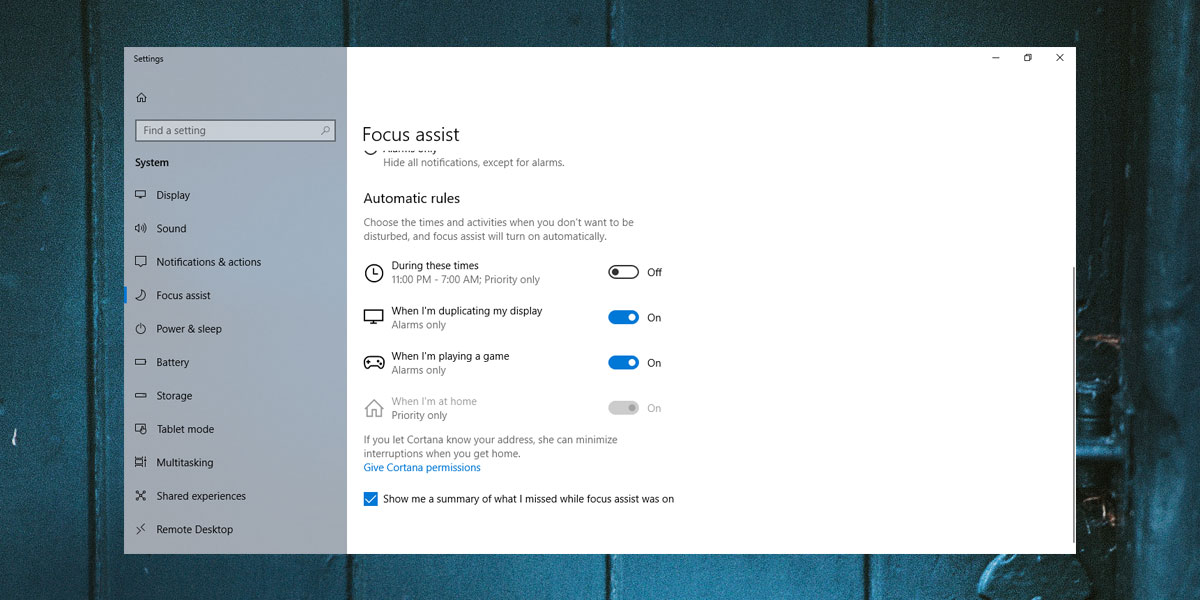The width and height of the screenshot is (1200, 600).
Task: Select the Remote Desktop icon
Action: click(140, 529)
